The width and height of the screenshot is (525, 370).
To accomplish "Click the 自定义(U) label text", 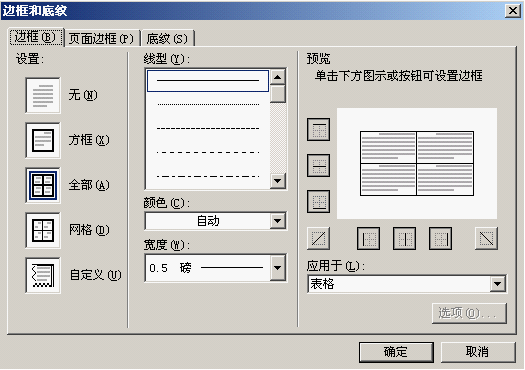I will [95, 275].
